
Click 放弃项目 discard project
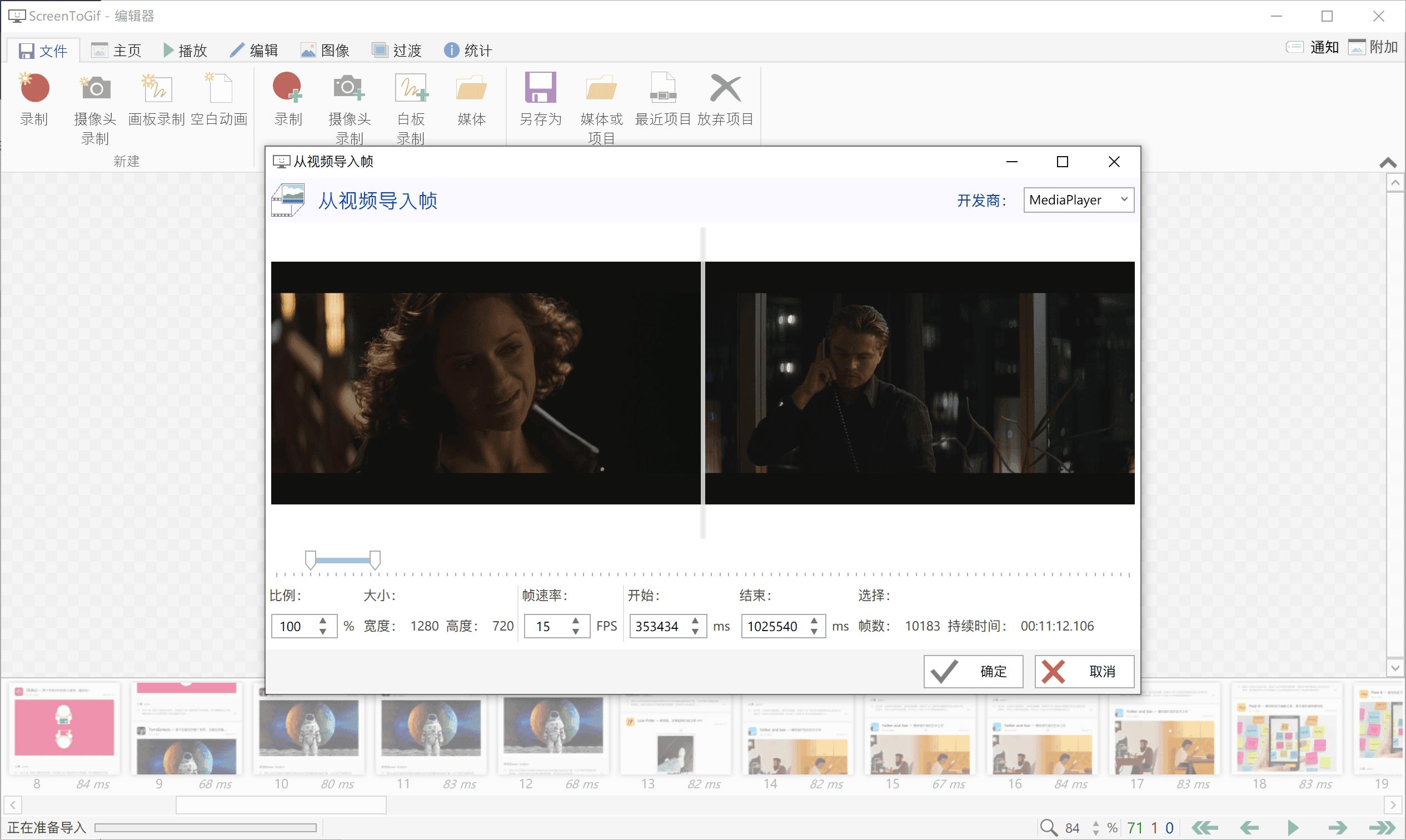point(725,99)
